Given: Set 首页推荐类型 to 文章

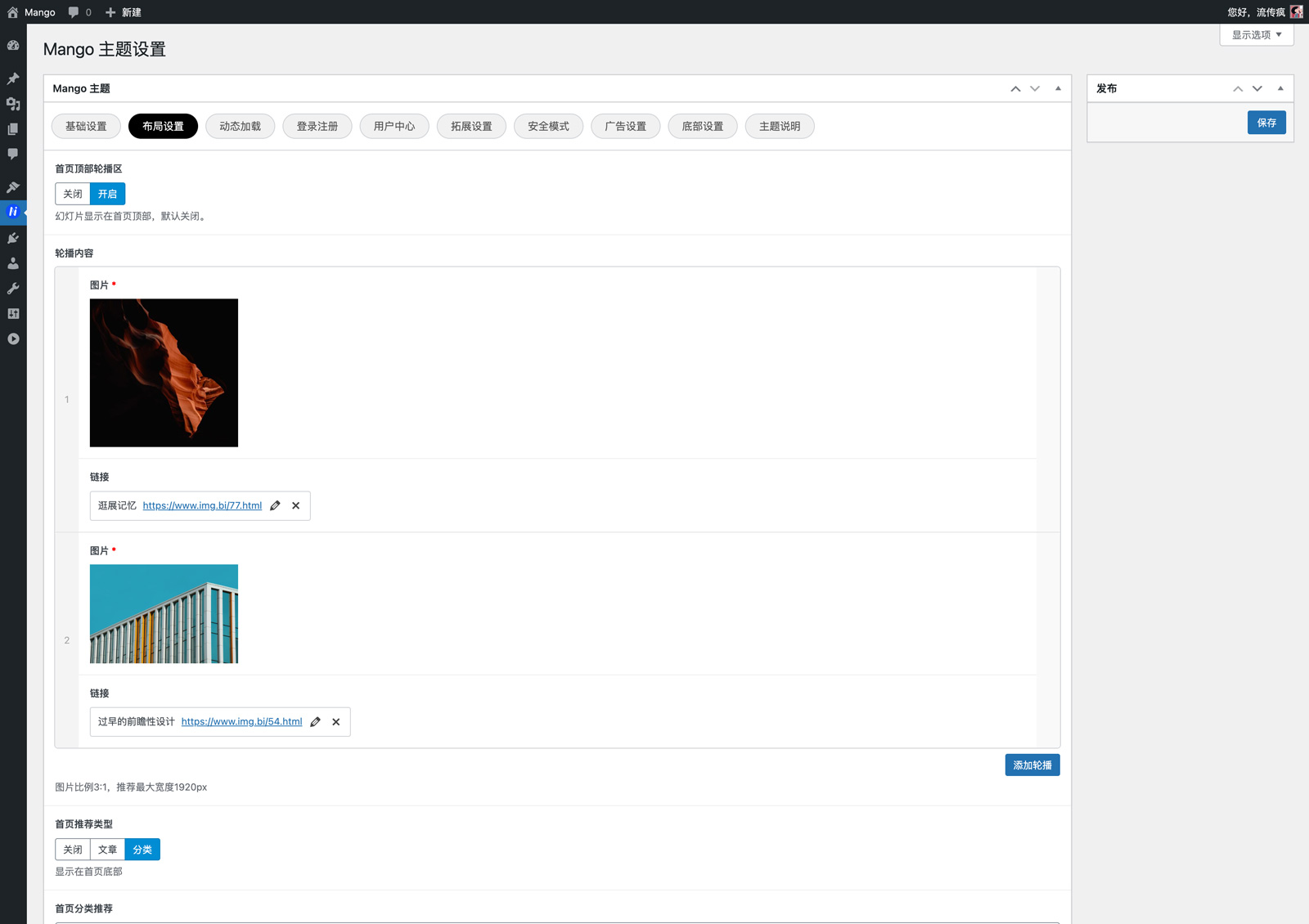Looking at the screenshot, I should click(107, 850).
